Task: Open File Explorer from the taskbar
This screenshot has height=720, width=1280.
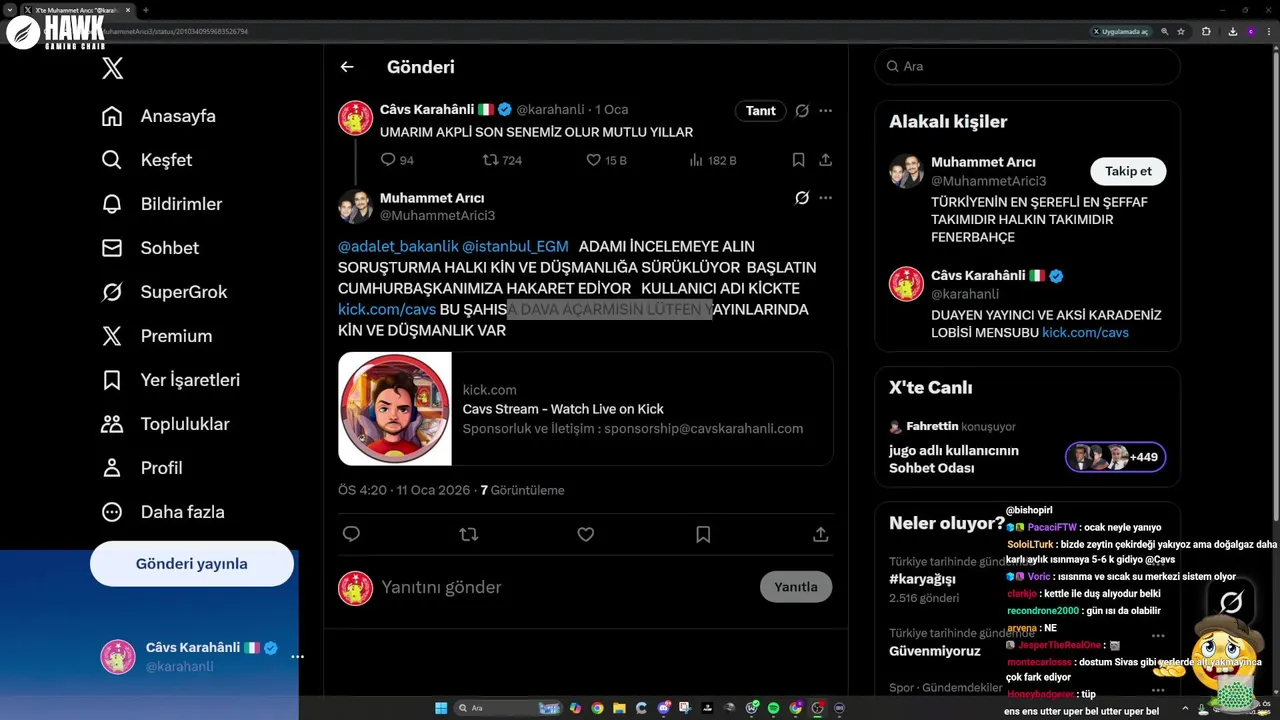Action: pos(619,708)
